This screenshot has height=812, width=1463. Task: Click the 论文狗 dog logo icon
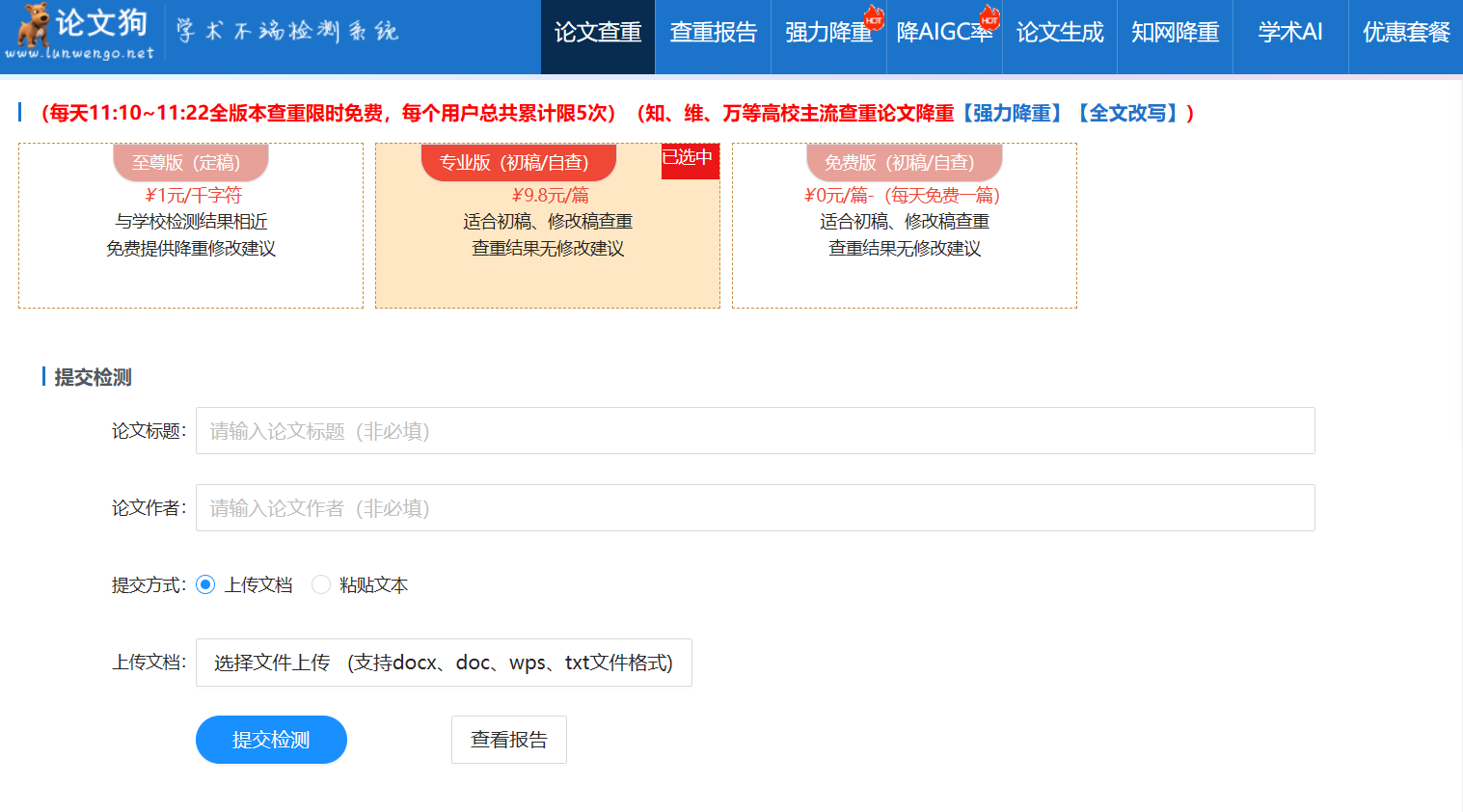(33, 25)
